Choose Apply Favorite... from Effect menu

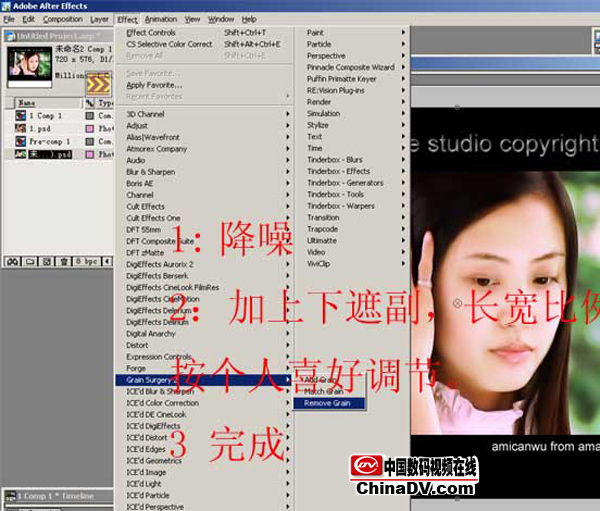(x=204, y=85)
